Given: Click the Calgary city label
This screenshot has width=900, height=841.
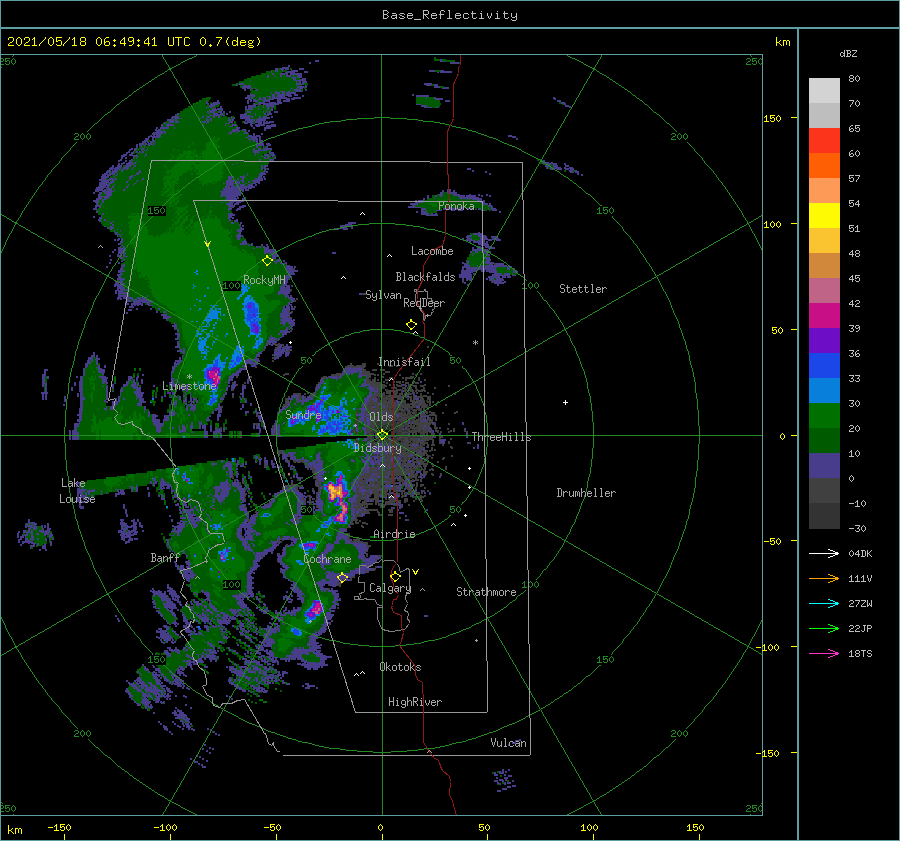Looking at the screenshot, I should tap(390, 588).
